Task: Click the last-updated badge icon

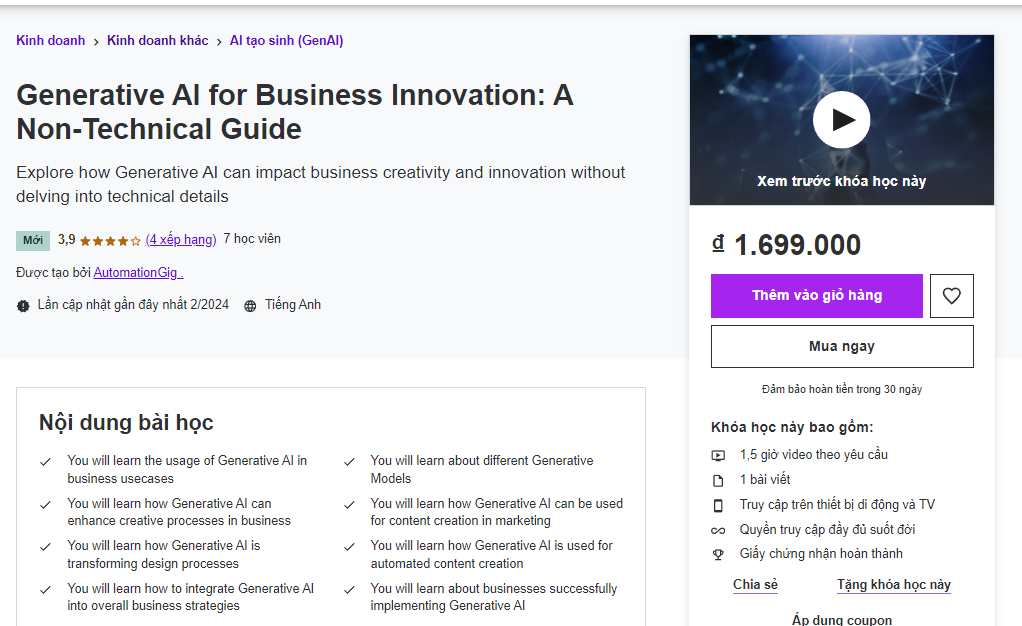Action: [23, 306]
